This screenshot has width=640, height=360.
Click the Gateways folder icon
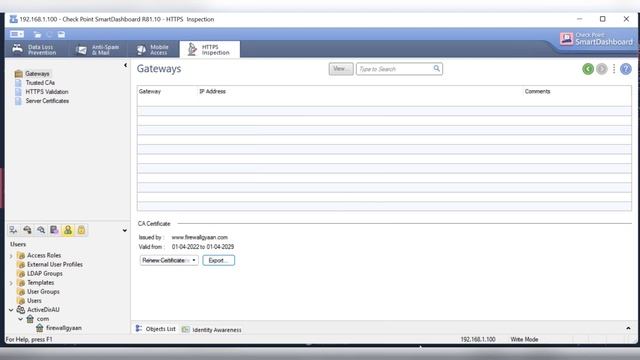[18, 73]
